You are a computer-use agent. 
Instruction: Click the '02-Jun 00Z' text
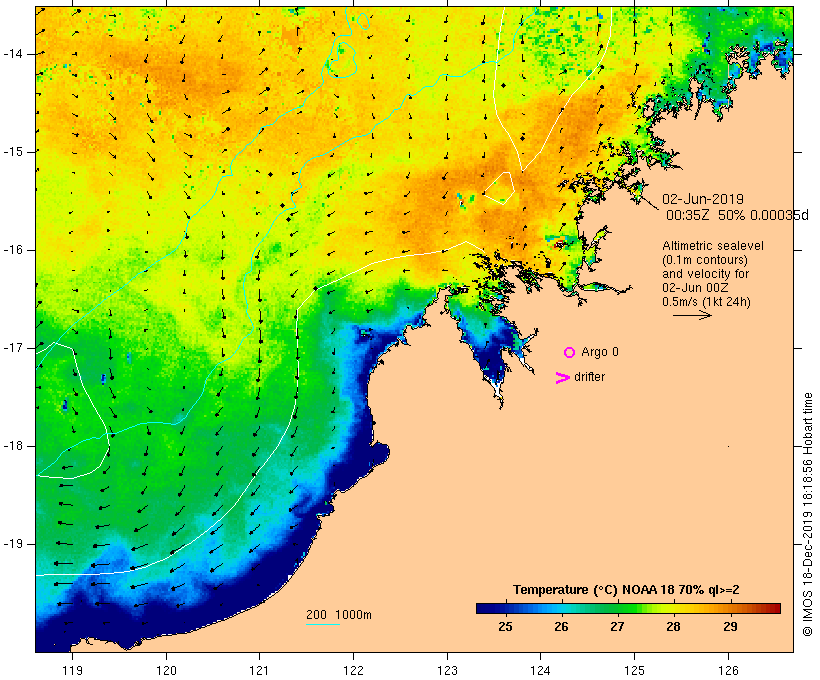click(x=695, y=288)
